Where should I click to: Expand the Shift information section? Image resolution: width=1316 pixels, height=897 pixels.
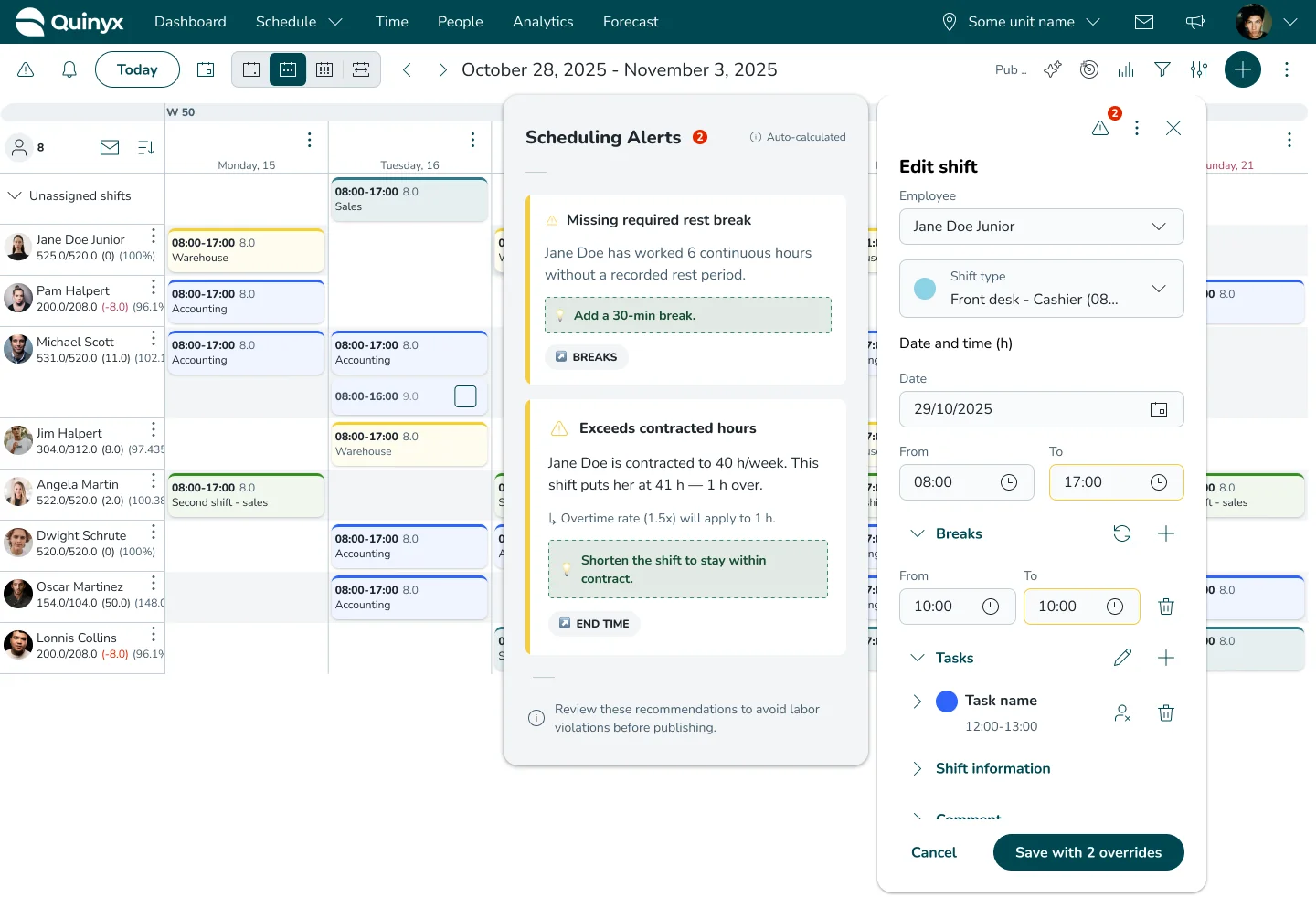[918, 768]
